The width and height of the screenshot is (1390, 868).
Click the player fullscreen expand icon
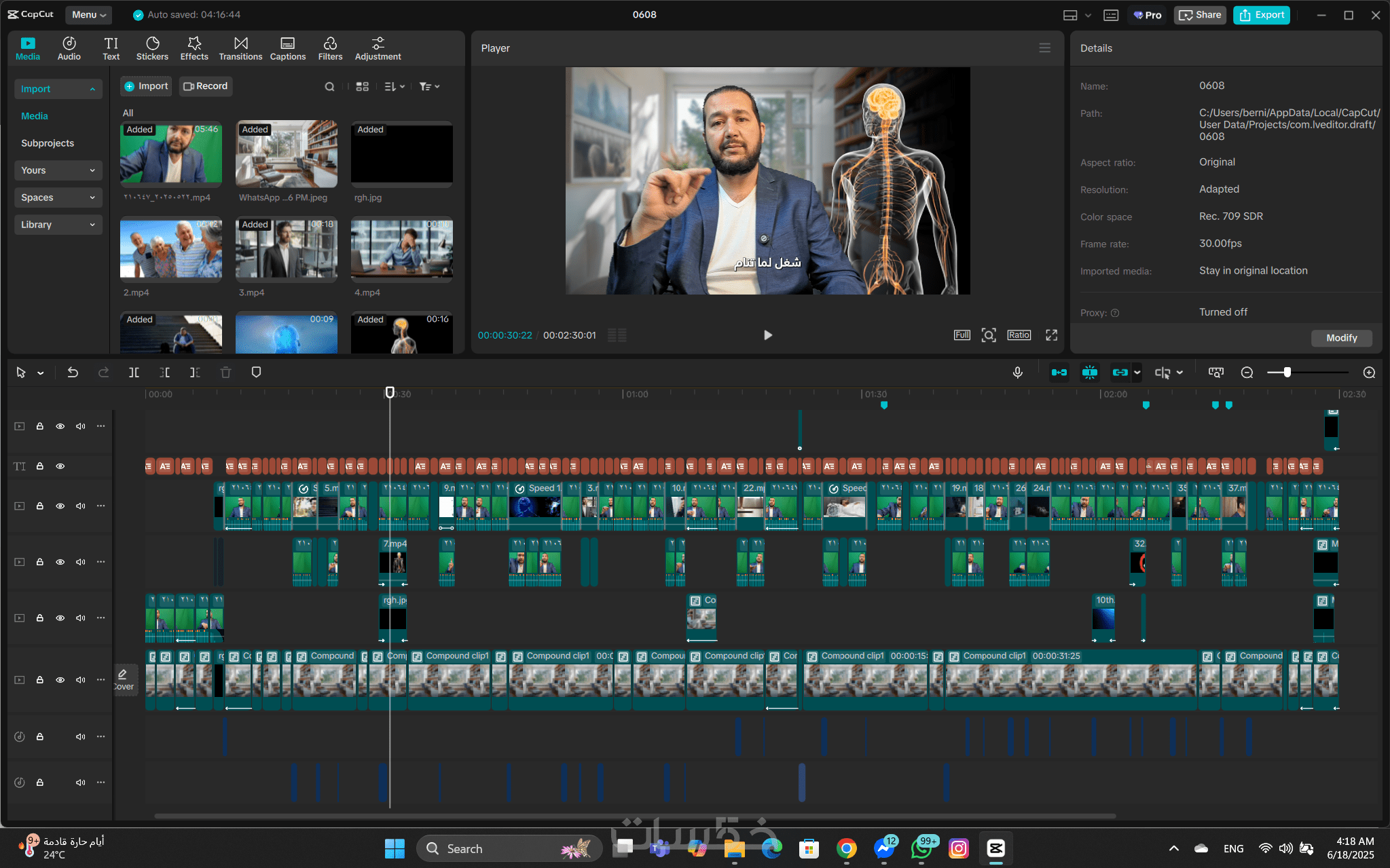click(1051, 335)
